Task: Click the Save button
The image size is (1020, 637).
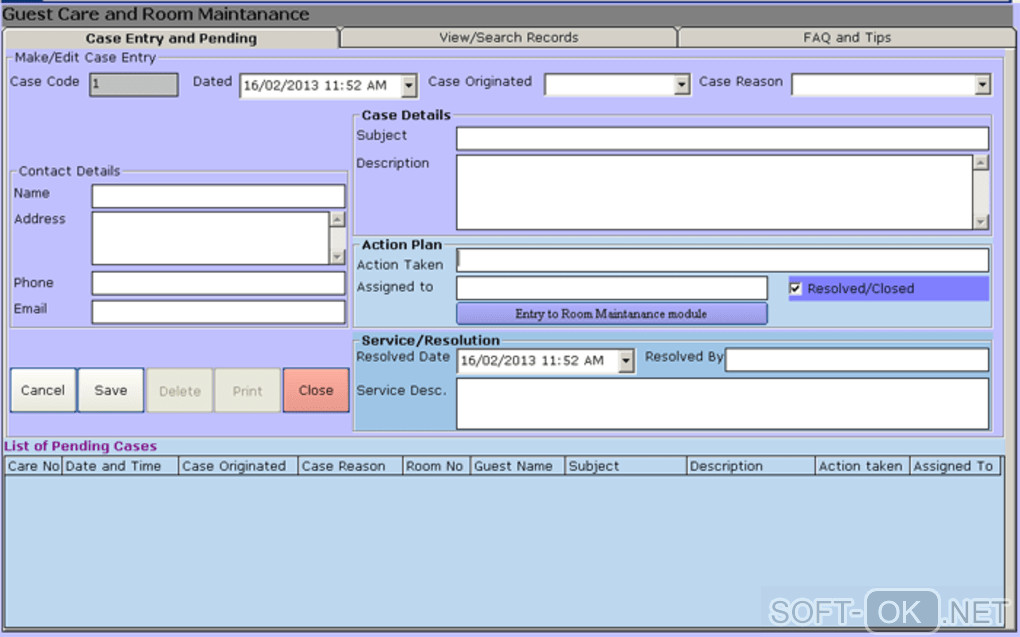Action: (x=111, y=390)
